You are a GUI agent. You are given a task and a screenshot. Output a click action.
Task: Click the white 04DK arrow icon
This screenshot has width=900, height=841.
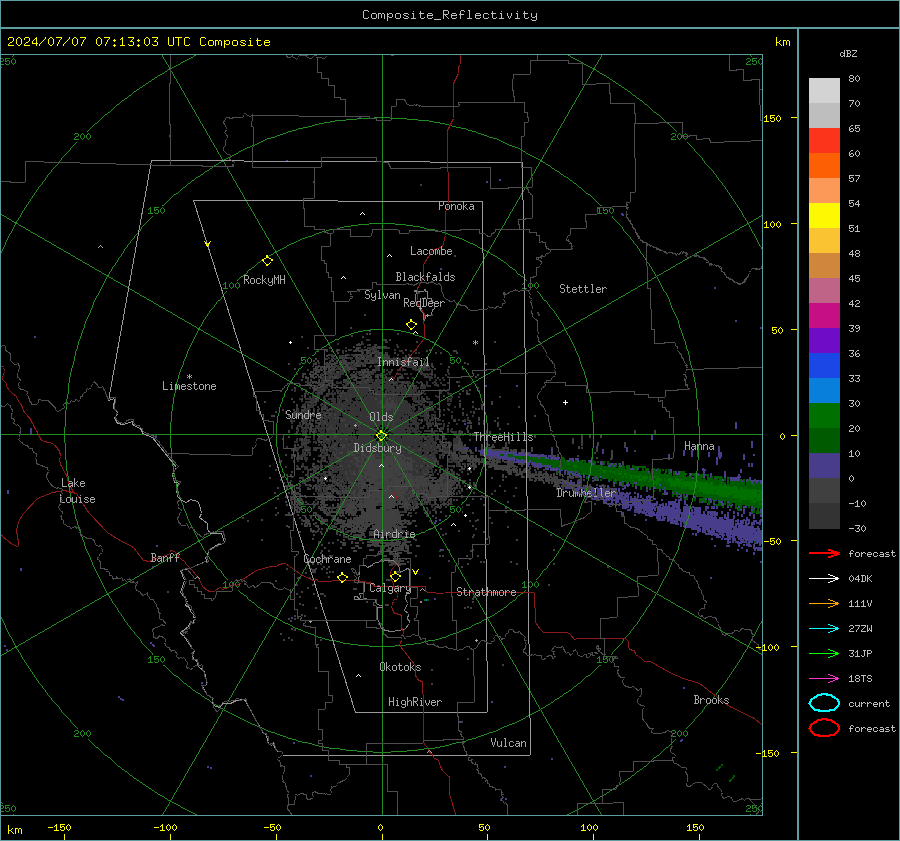[824, 578]
